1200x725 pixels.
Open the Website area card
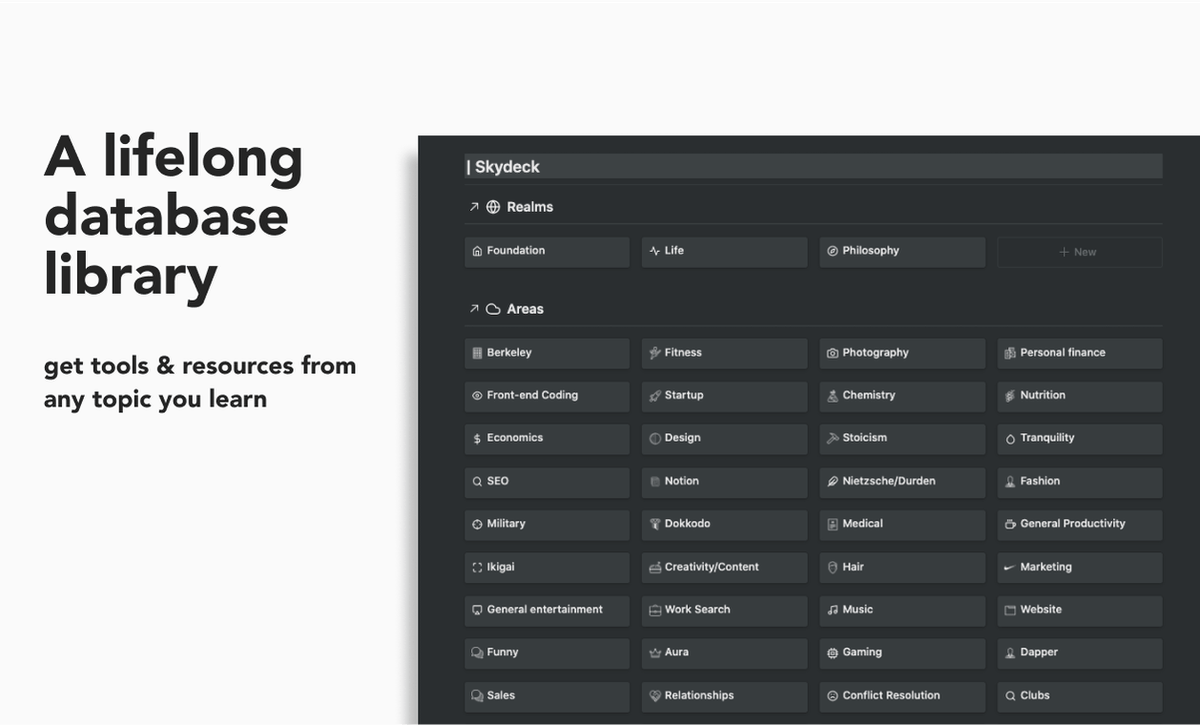[x=1080, y=610]
